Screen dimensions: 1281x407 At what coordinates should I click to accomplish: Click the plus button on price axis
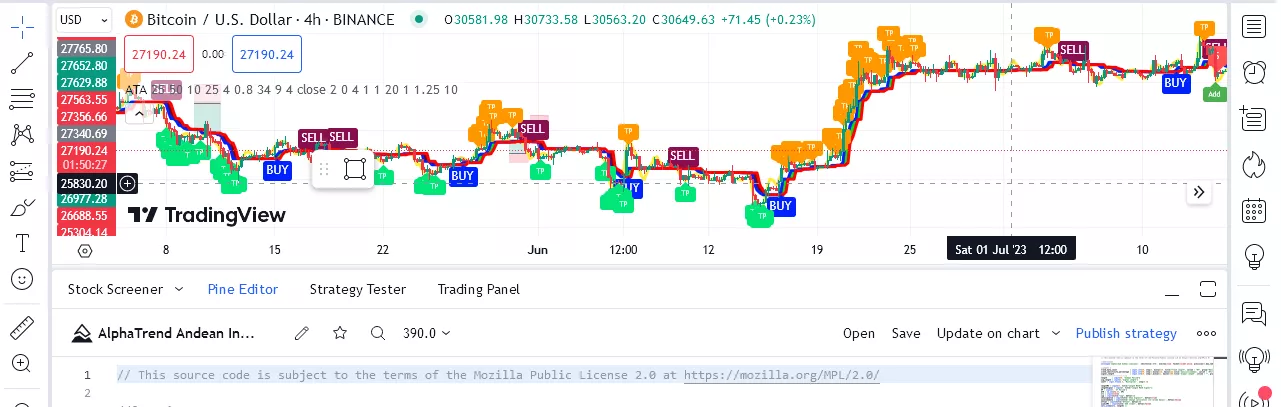127,183
